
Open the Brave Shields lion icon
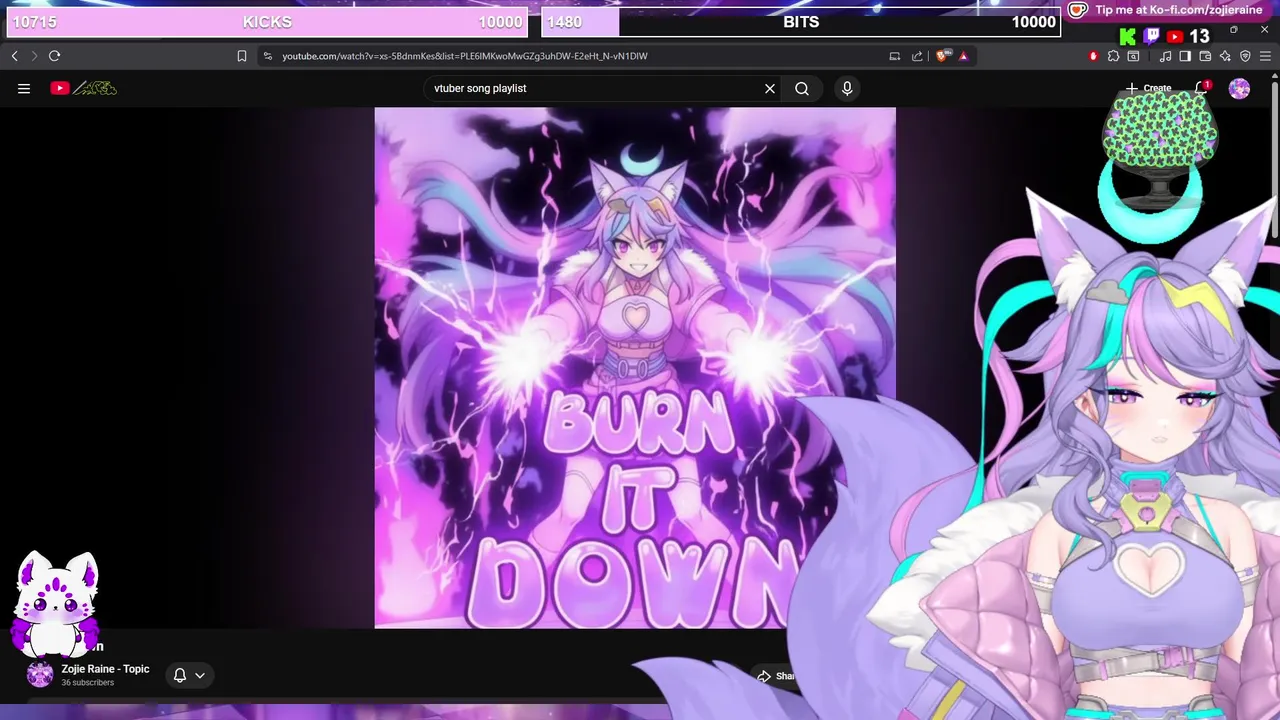[x=942, y=56]
